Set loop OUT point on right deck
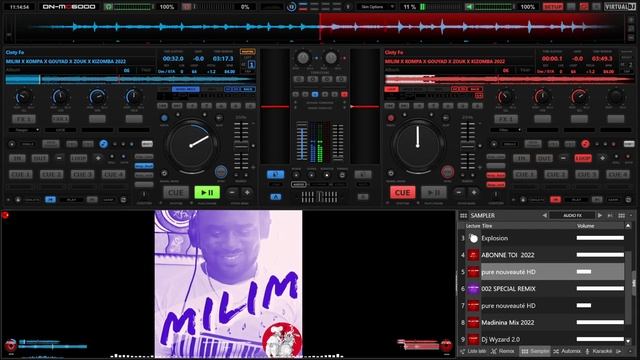The image size is (640, 360). (544, 158)
